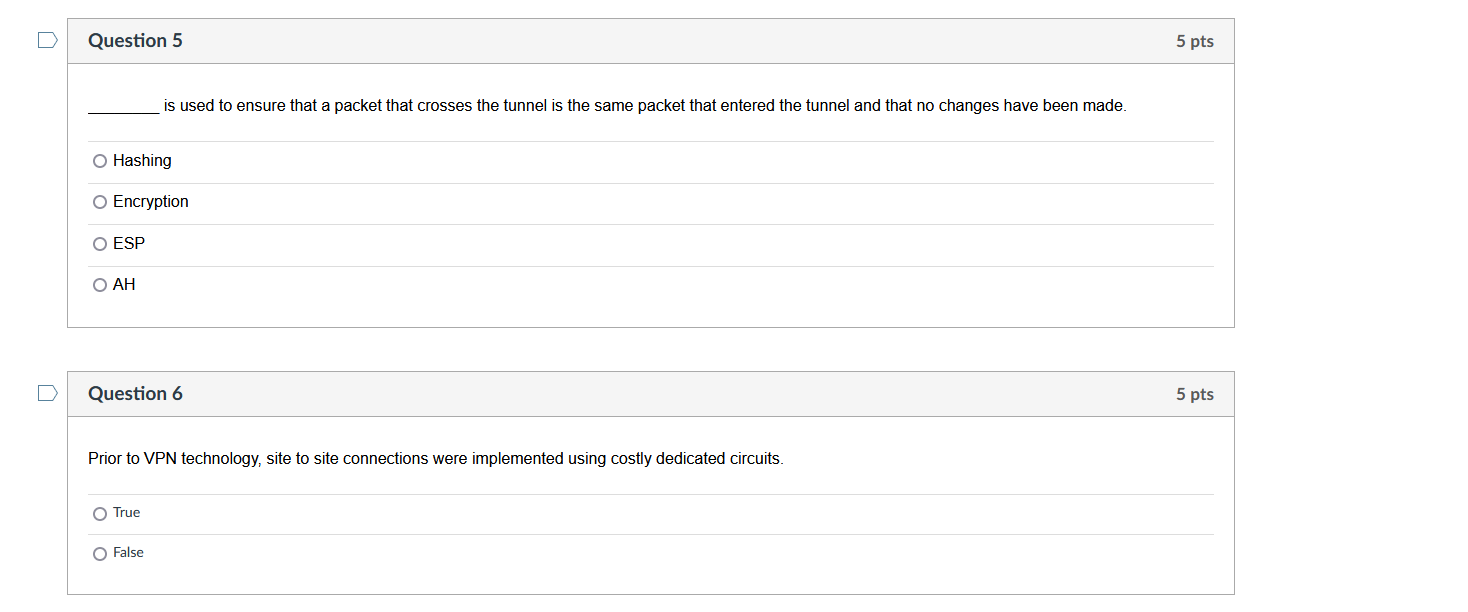The image size is (1468, 612).
Task: Click the Question 5 header
Action: [x=135, y=40]
